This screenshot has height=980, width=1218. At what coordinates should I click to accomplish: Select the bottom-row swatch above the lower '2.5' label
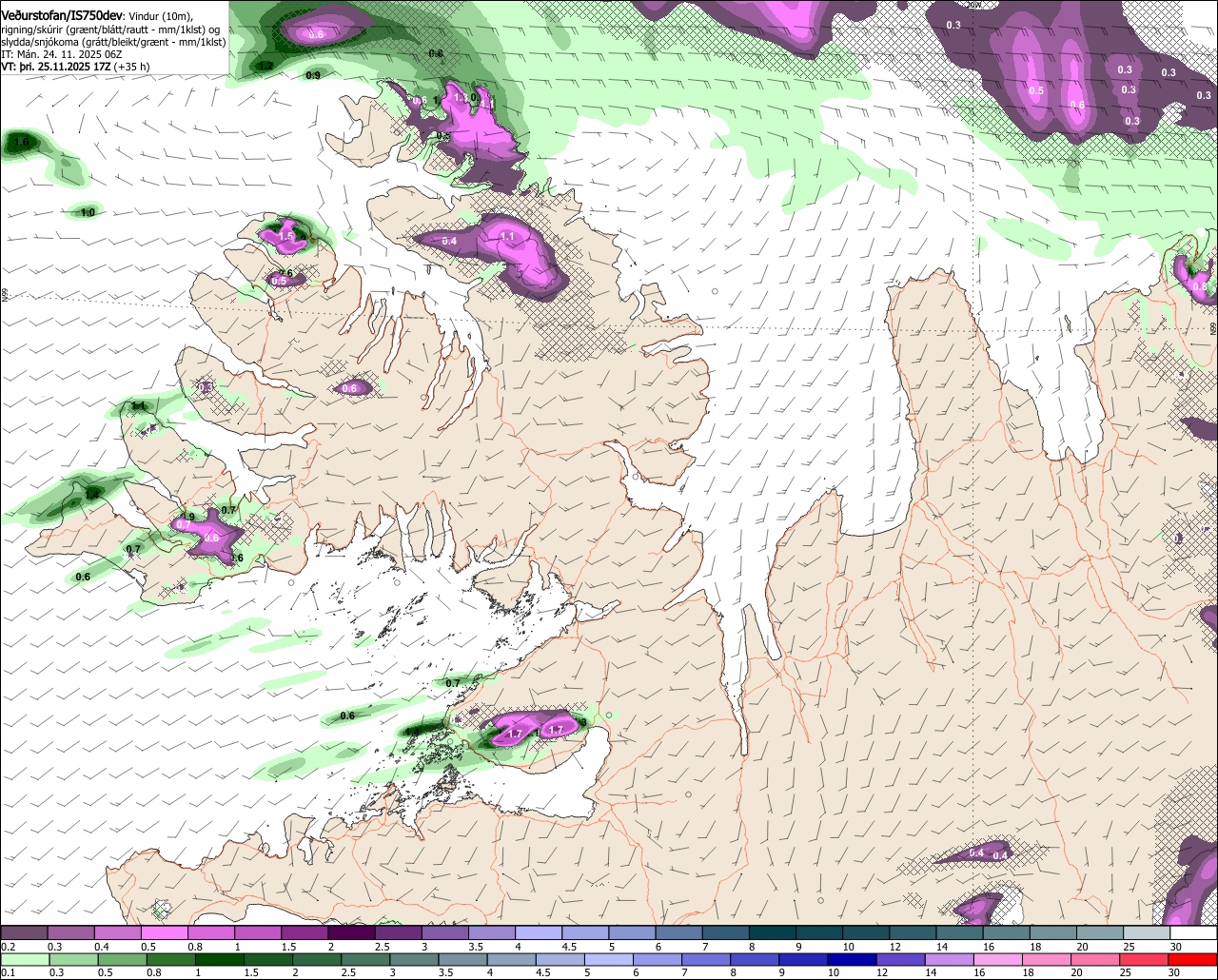pos(365,959)
